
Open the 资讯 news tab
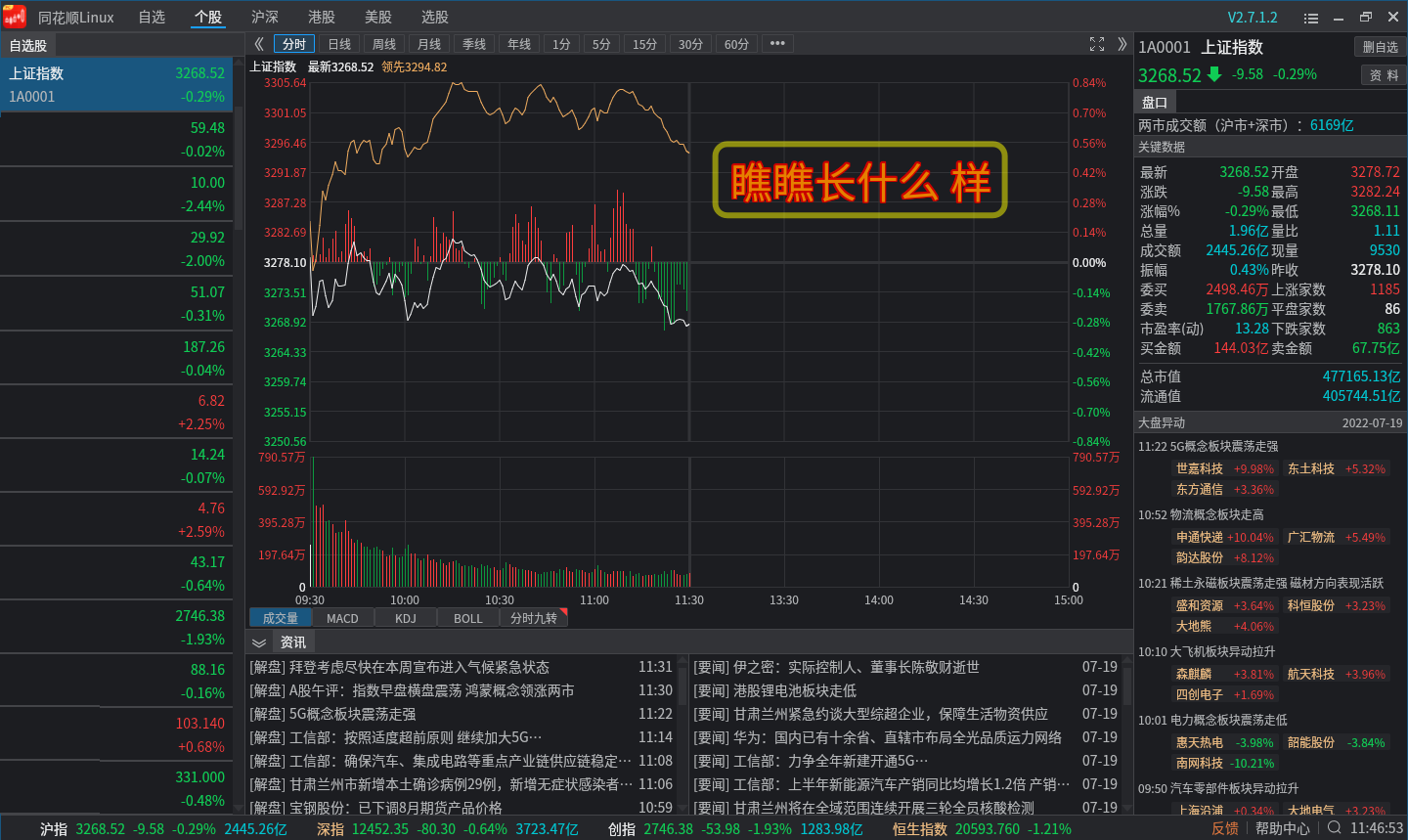tap(293, 642)
